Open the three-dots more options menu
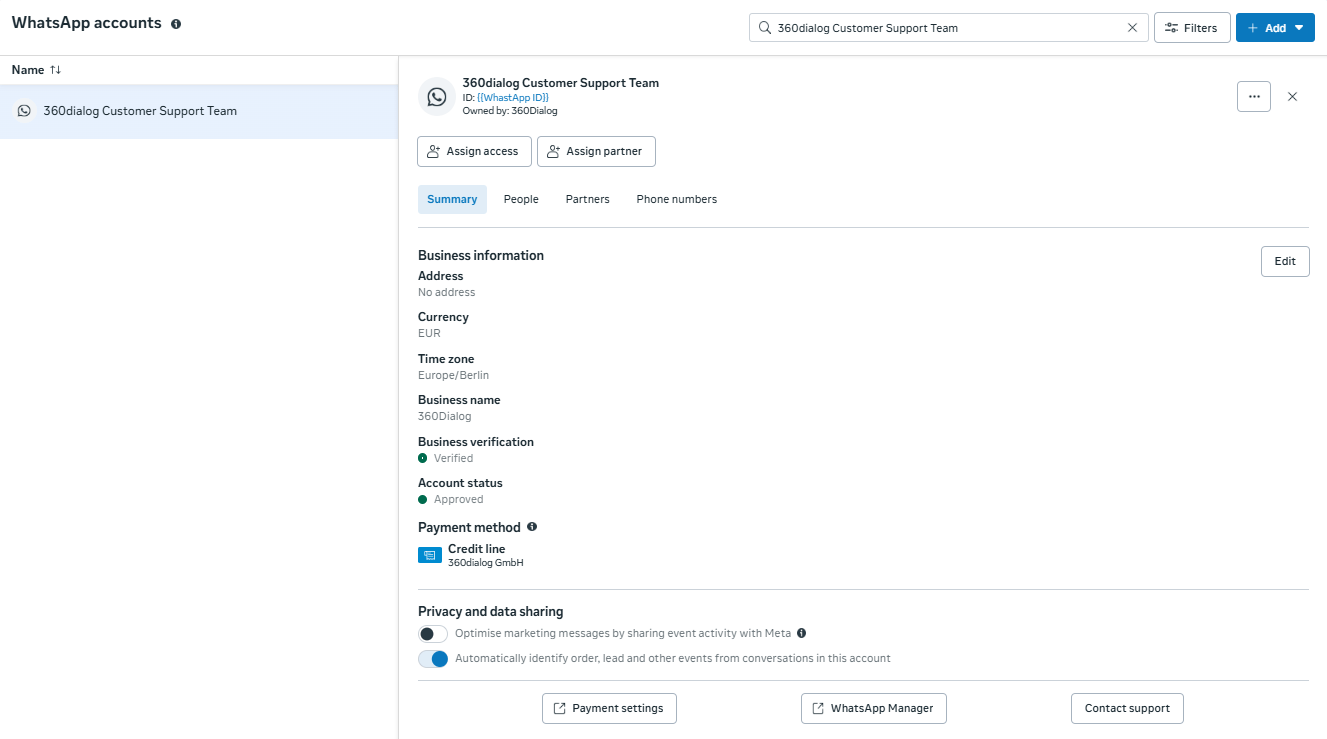Viewport: 1327px width, 739px height. click(x=1254, y=97)
